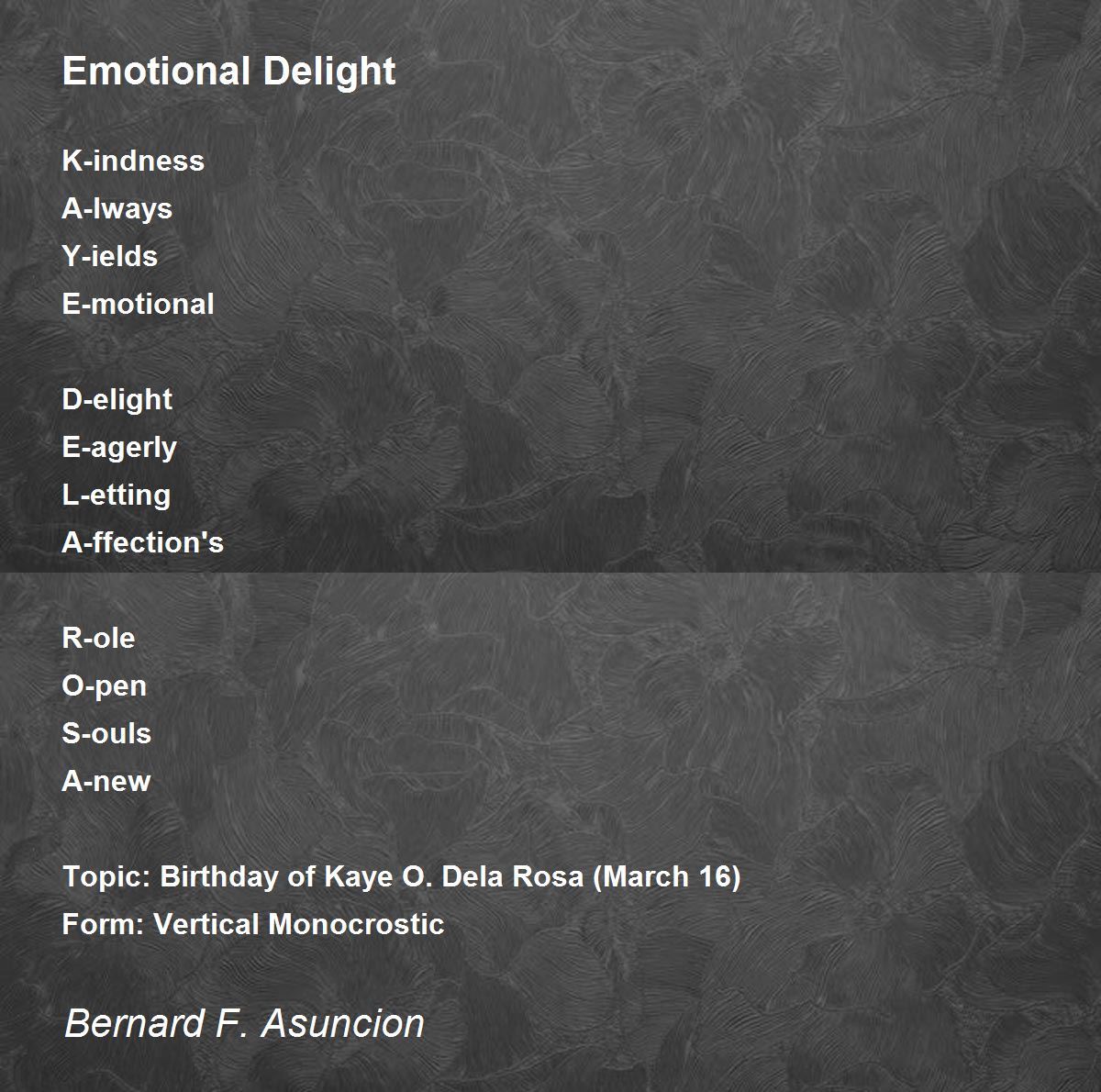Select the line L-etting
The width and height of the screenshot is (1101, 1092).
(117, 495)
